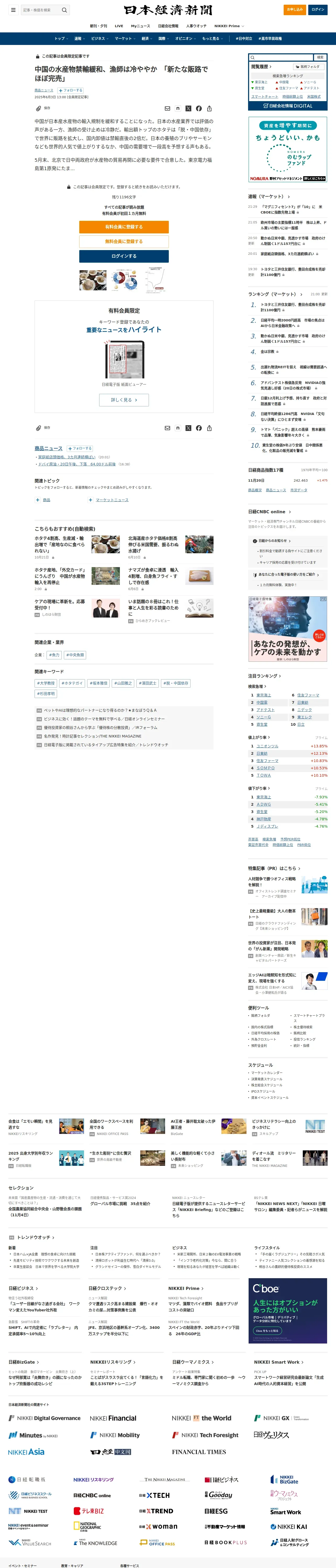Click the note icon in the bottom share row
This screenshot has height=1568, width=336.
pos(178,428)
